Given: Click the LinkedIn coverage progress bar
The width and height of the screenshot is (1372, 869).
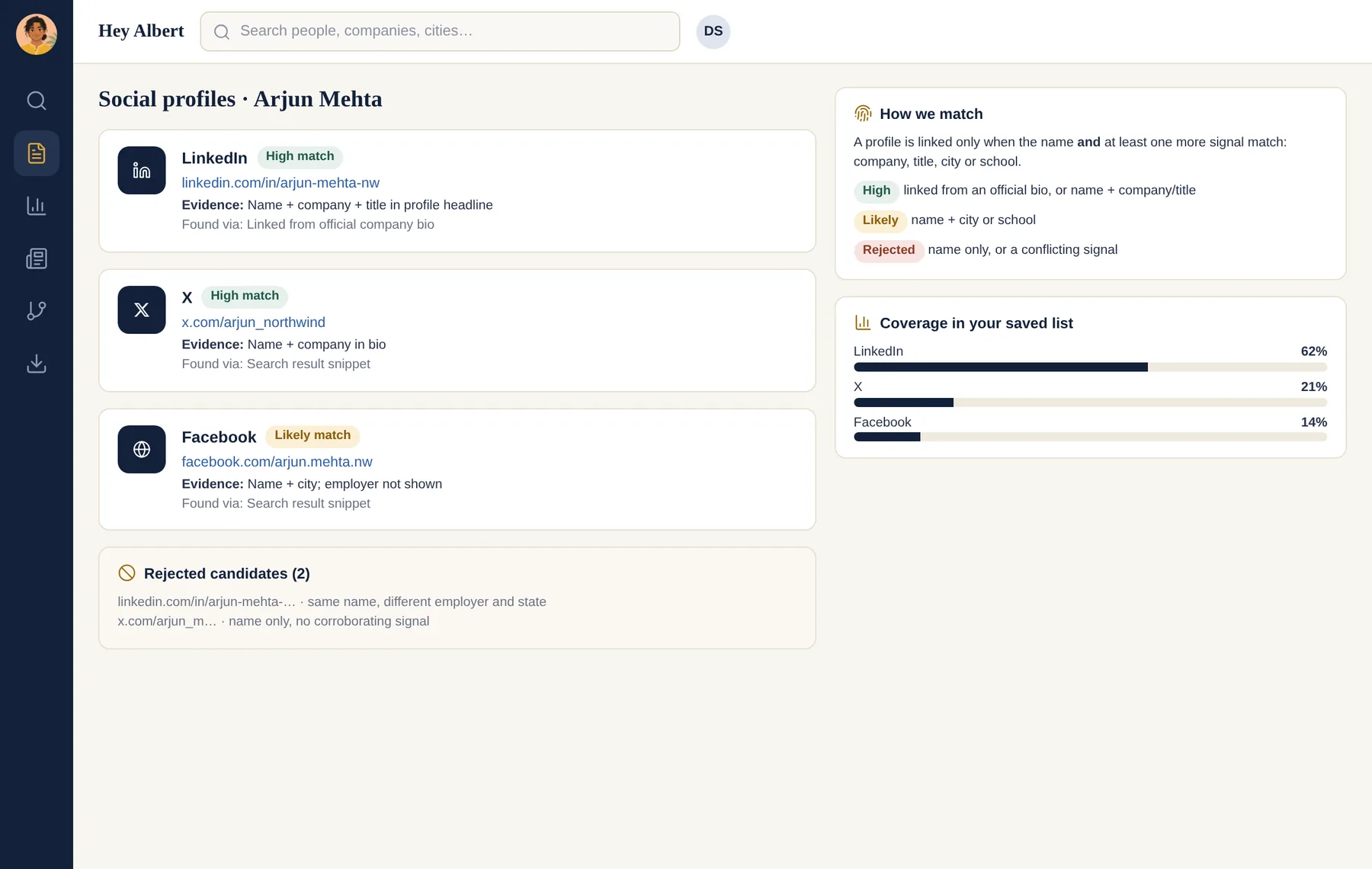Looking at the screenshot, I should pyautogui.click(x=1090, y=367).
